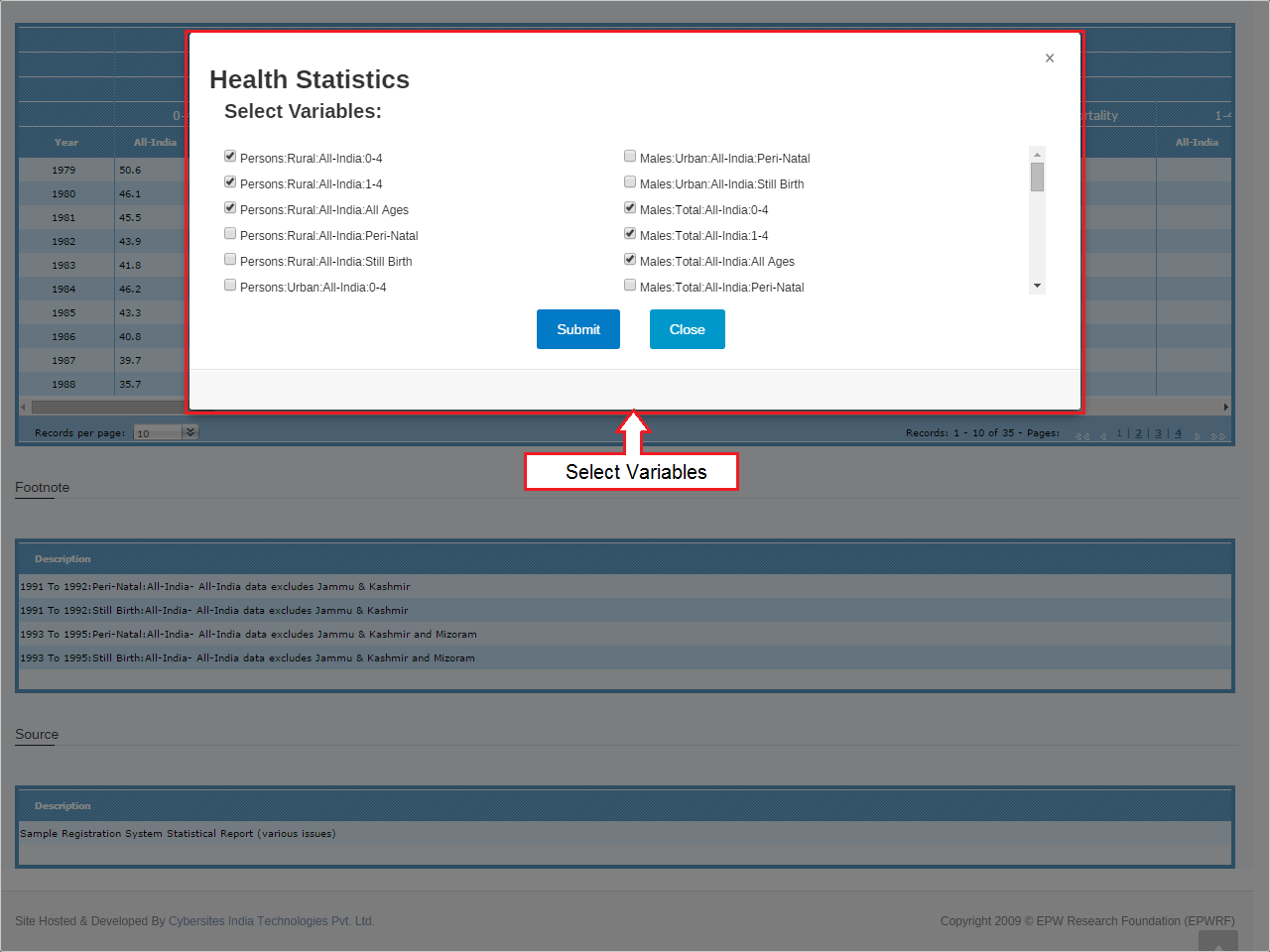Viewport: 1270px width, 952px height.
Task: Go to the last page of records
Action: point(1218,436)
